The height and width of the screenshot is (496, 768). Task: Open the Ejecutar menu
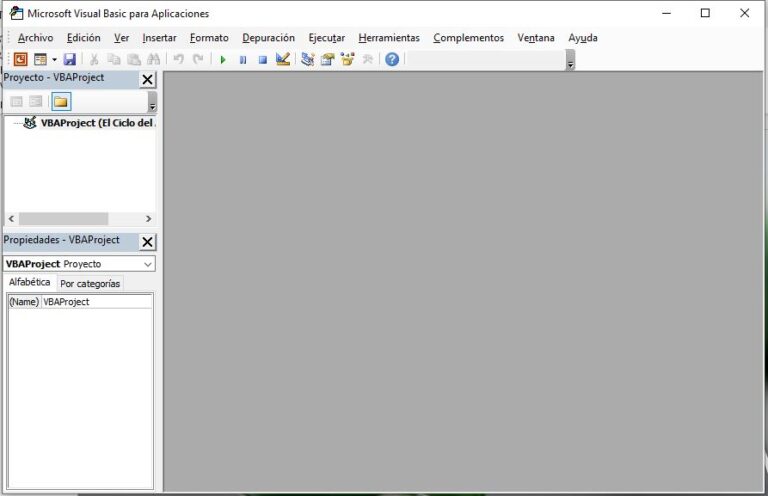point(326,38)
